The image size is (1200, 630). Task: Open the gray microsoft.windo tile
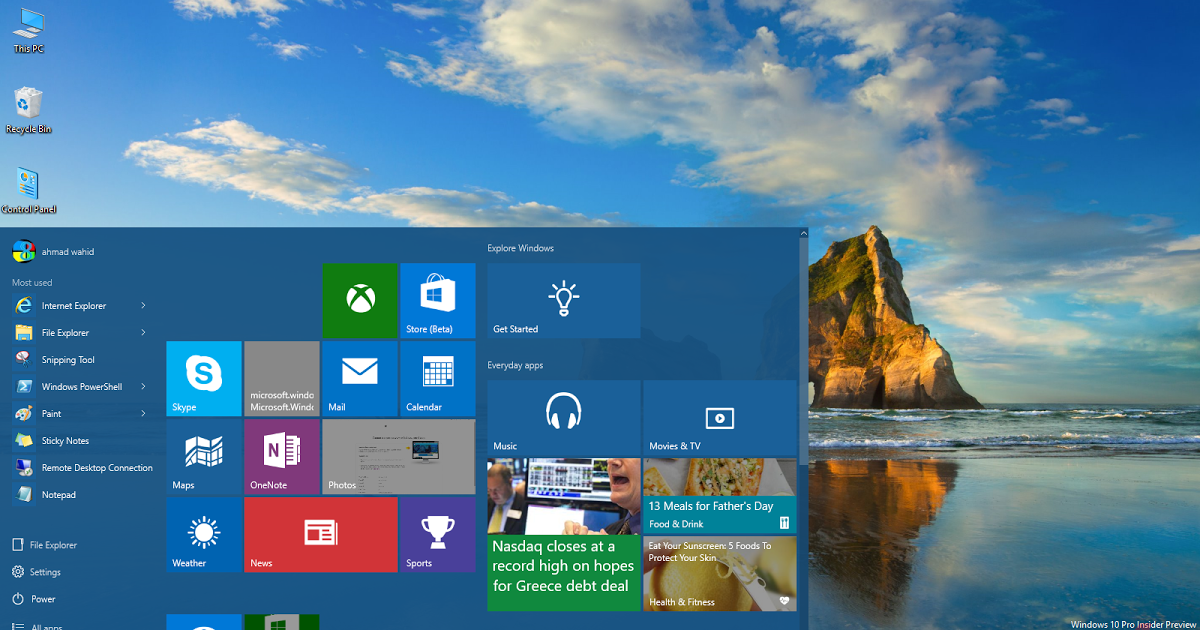[x=282, y=378]
